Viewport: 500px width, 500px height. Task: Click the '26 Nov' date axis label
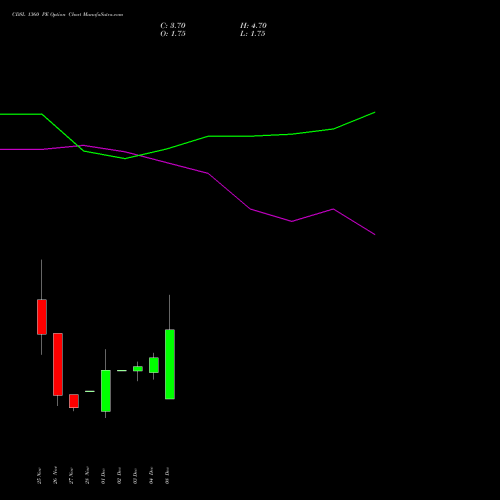click(55, 476)
